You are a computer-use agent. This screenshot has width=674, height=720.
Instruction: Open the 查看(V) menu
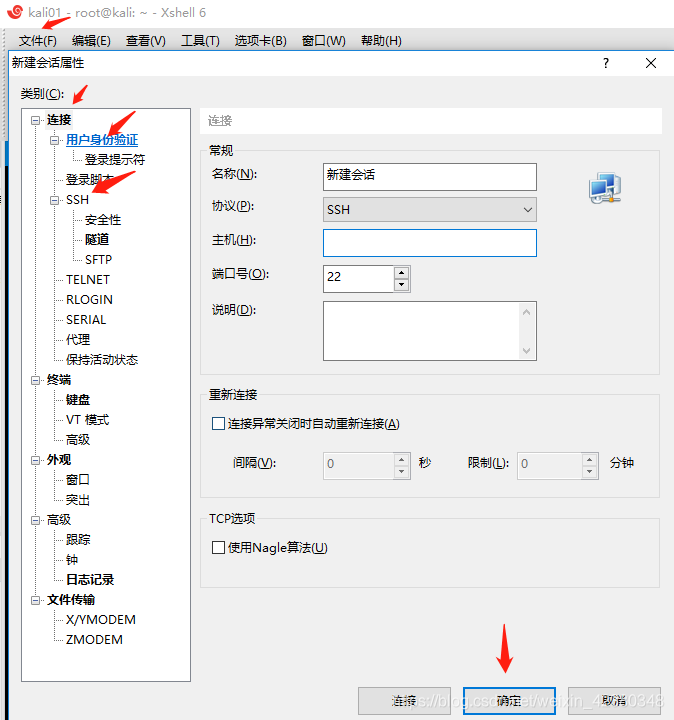point(146,41)
